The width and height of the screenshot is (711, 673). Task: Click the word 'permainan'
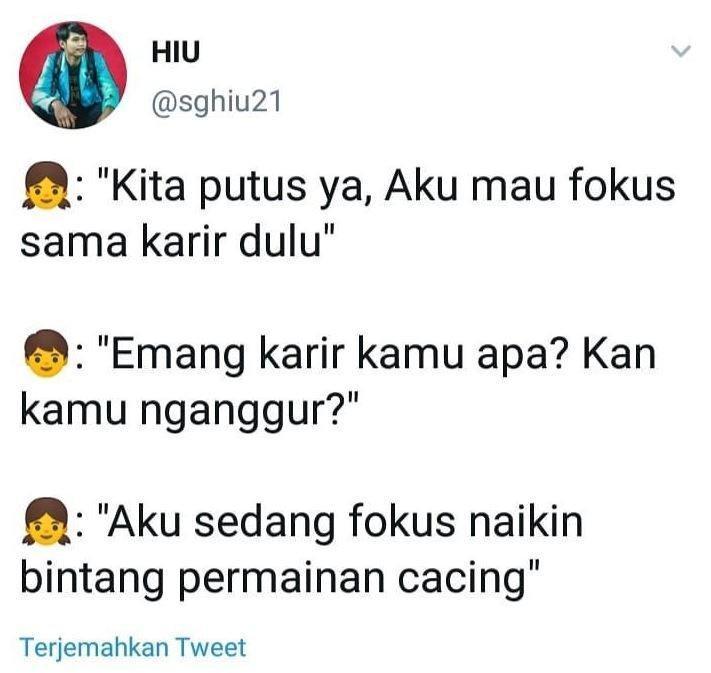[x=281, y=582]
